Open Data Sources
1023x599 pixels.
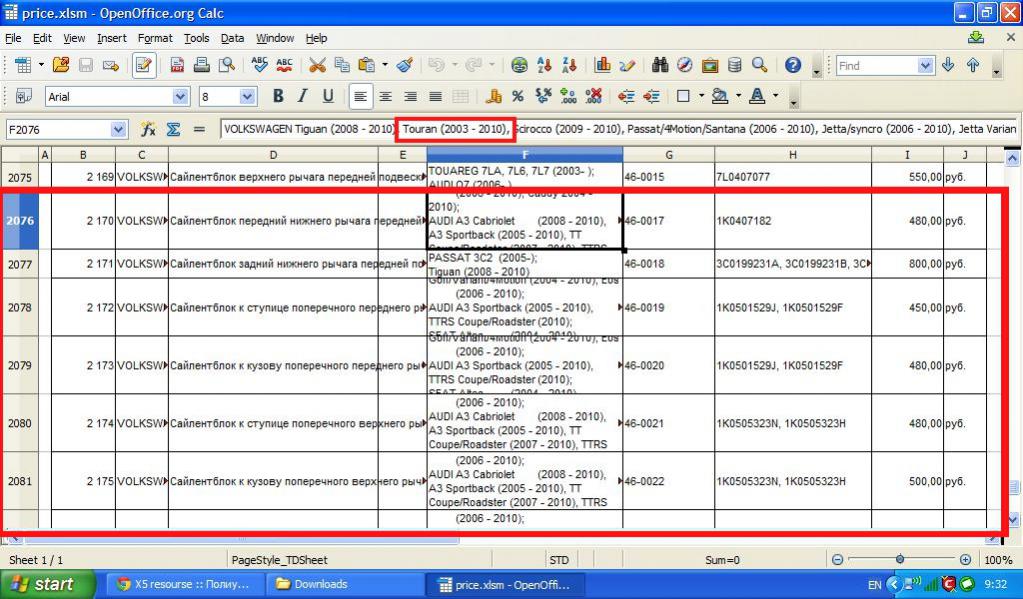pos(734,65)
